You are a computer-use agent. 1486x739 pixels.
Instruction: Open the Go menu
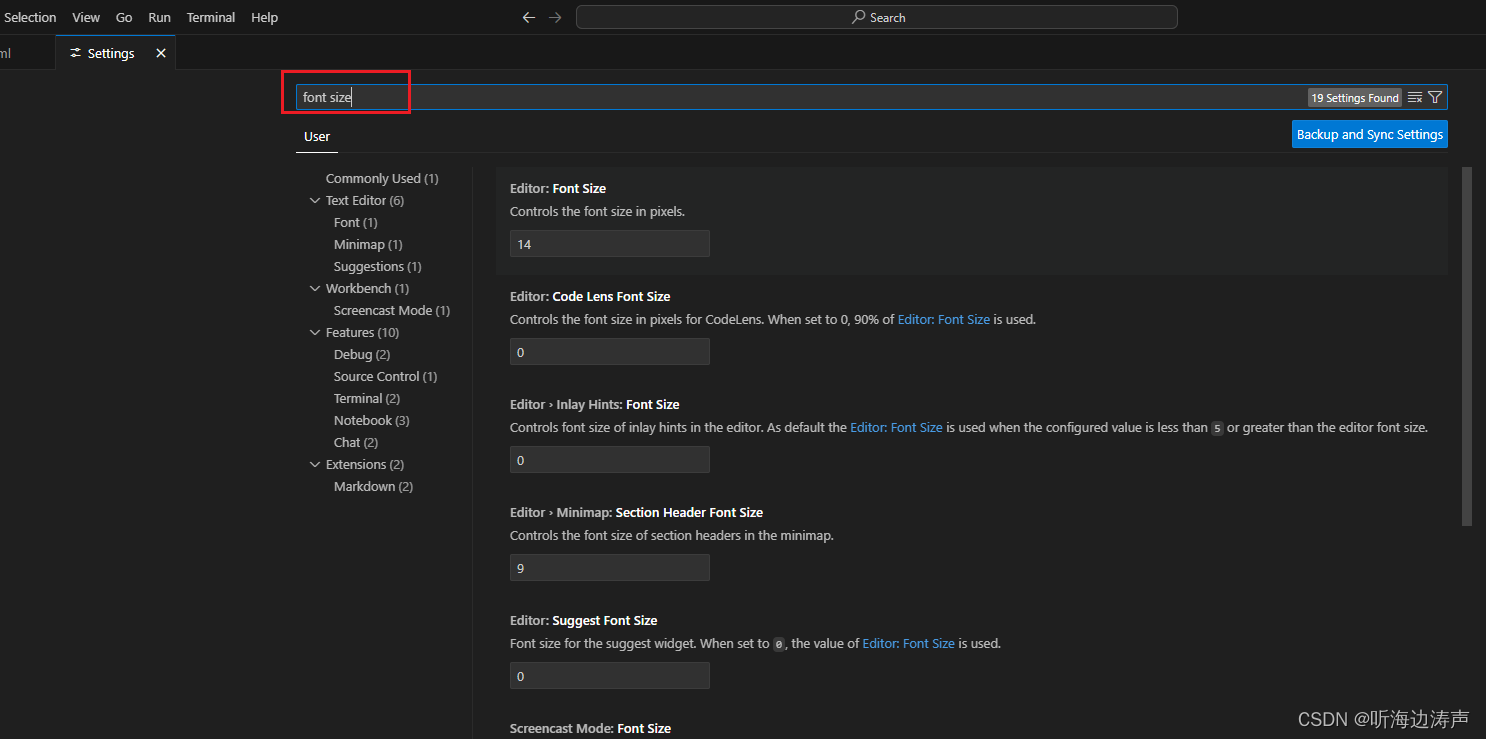(x=124, y=17)
